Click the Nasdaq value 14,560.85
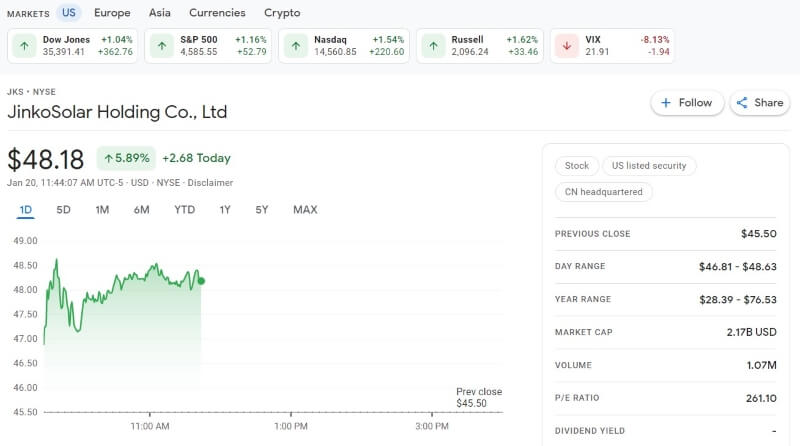 (335, 52)
